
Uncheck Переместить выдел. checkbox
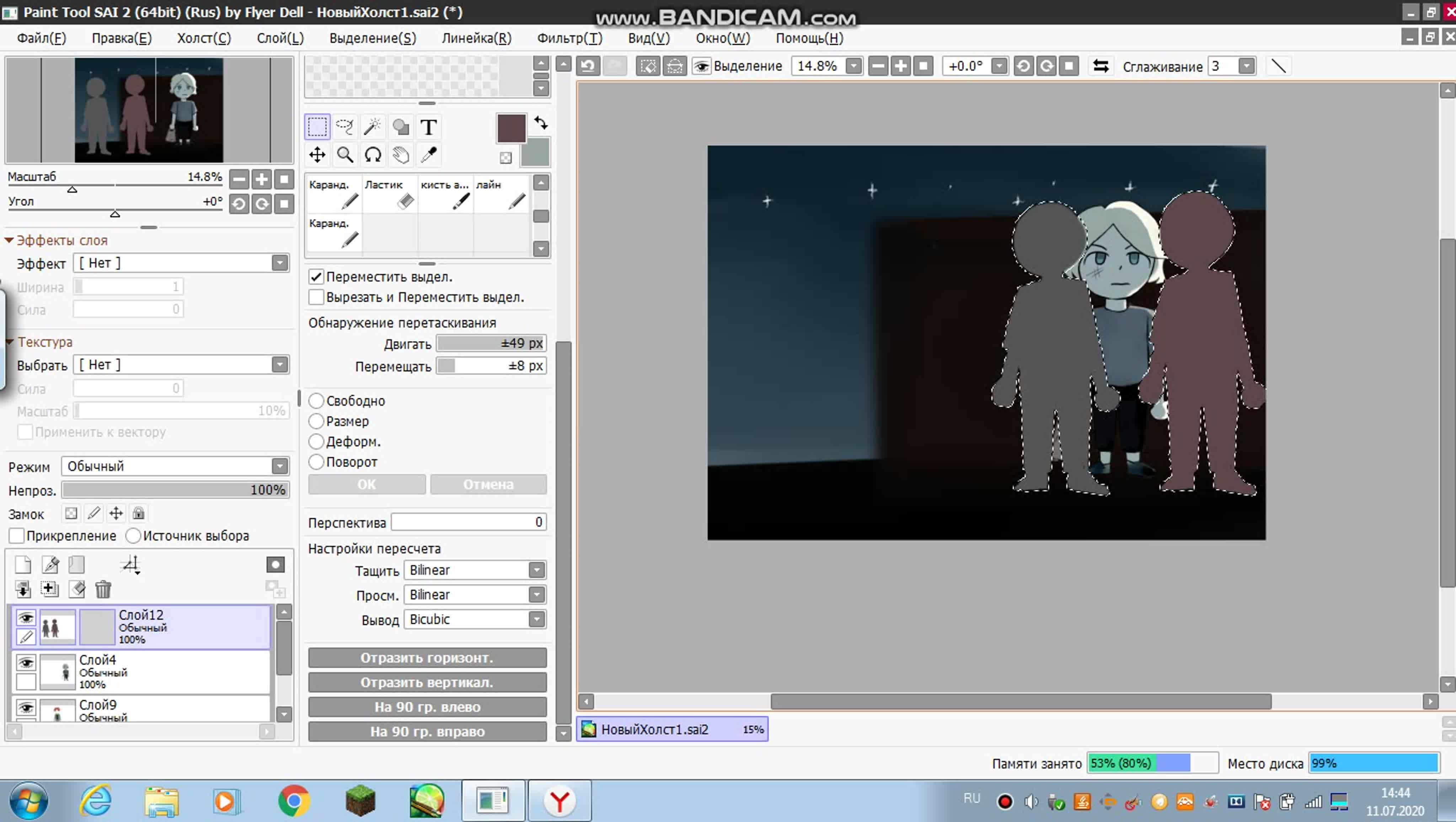pos(316,277)
